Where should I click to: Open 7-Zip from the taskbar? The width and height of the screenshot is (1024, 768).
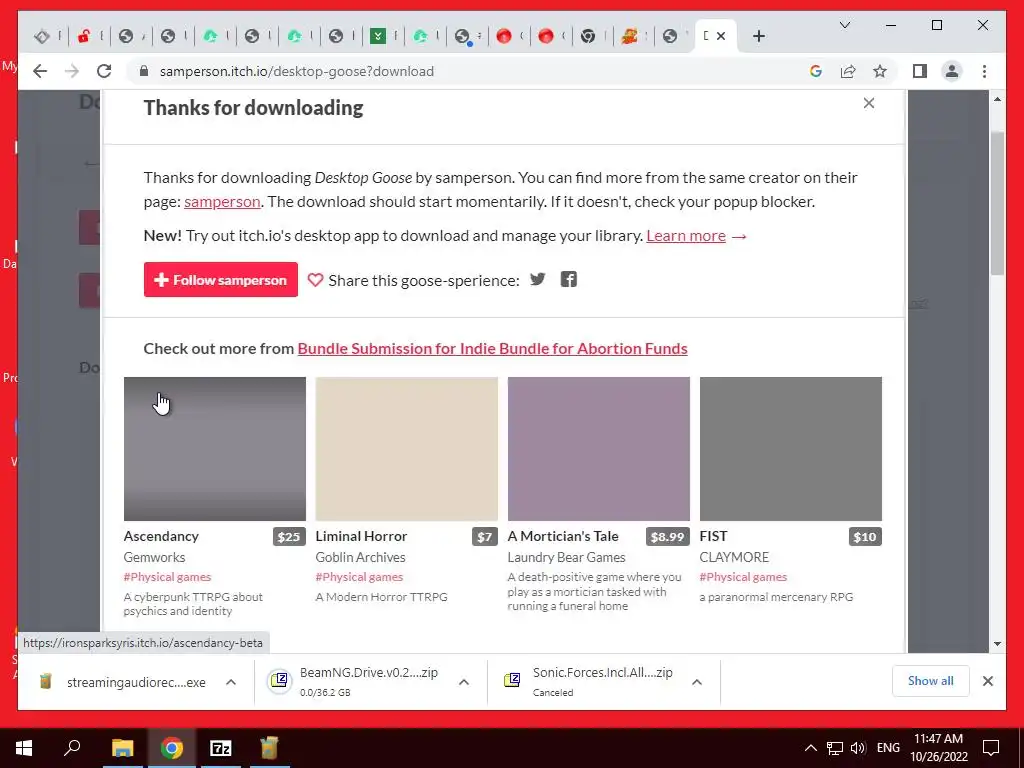coord(220,748)
